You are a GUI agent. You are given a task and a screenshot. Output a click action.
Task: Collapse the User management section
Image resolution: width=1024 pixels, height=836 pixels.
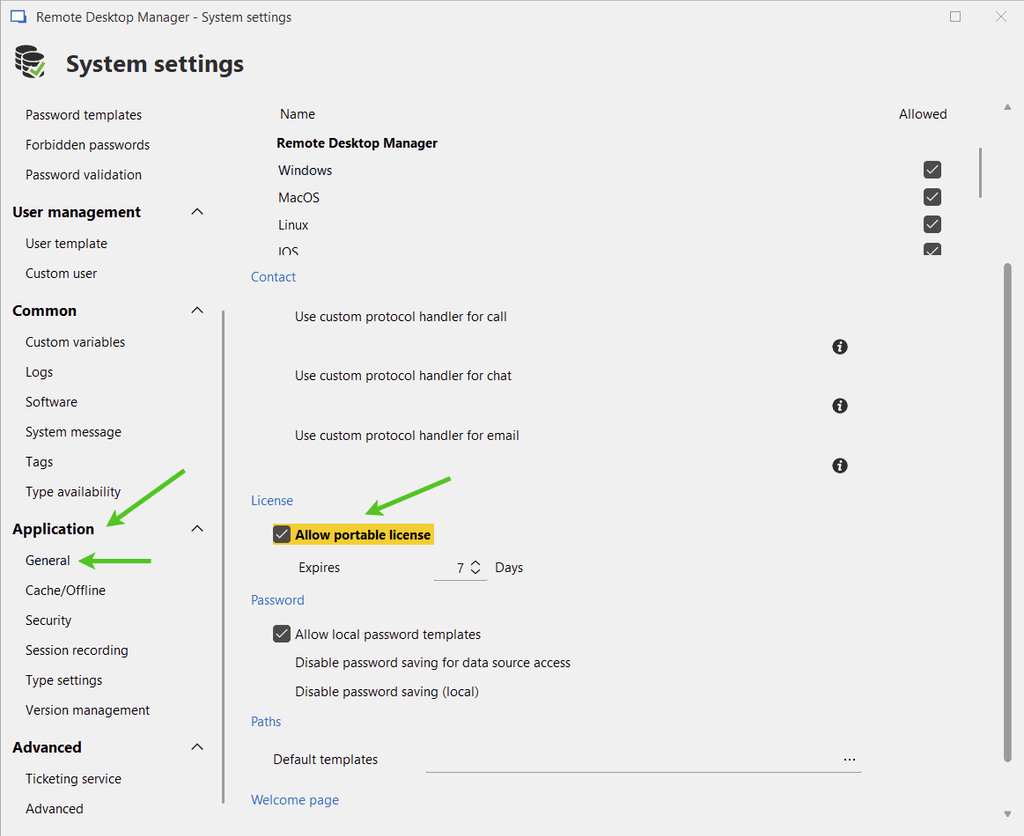click(197, 212)
